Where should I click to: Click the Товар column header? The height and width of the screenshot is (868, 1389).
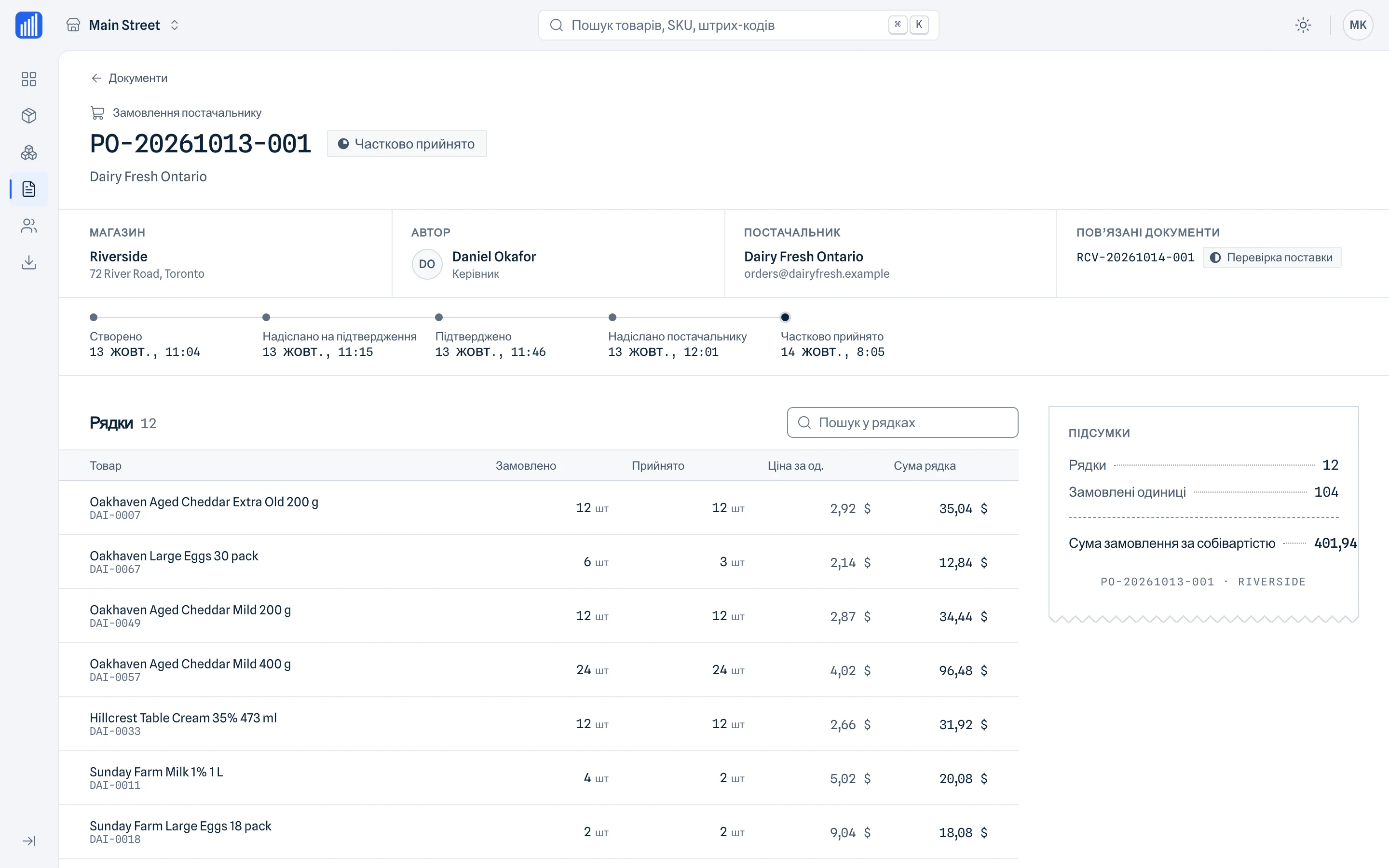tap(106, 465)
